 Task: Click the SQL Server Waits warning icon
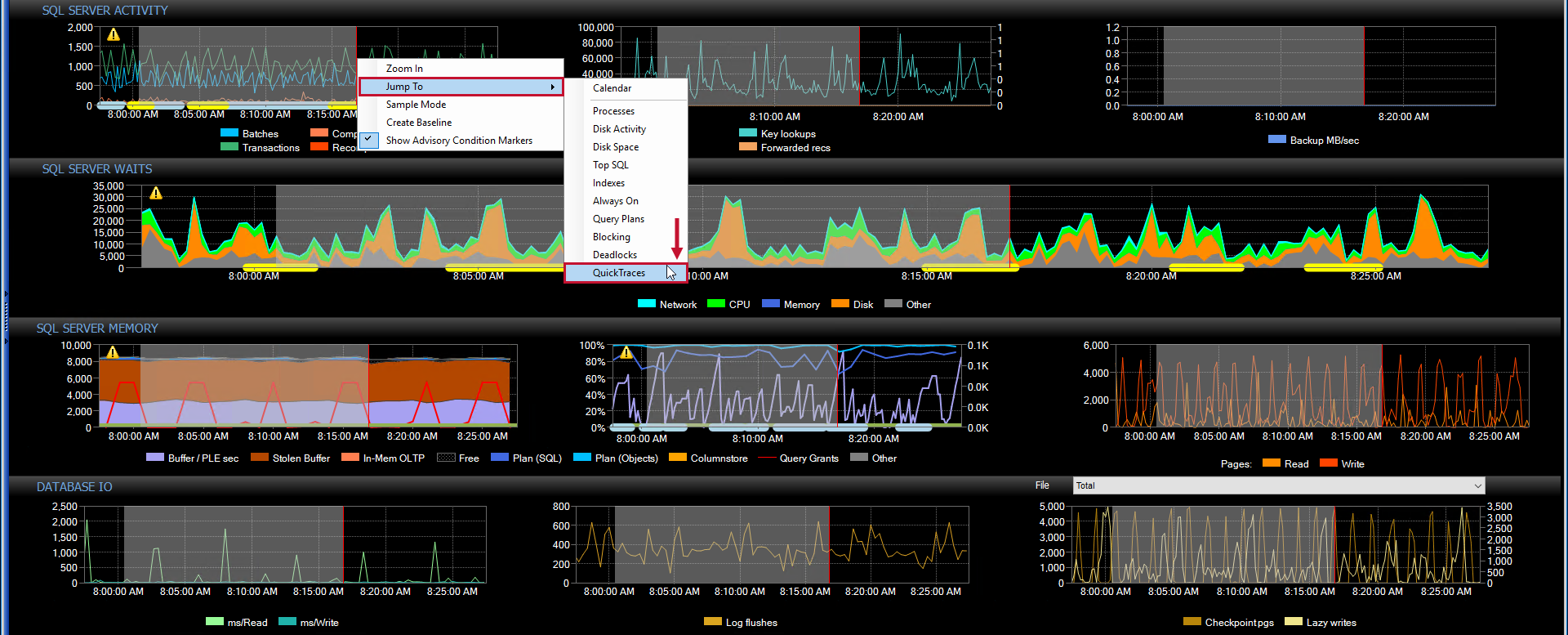point(156,193)
